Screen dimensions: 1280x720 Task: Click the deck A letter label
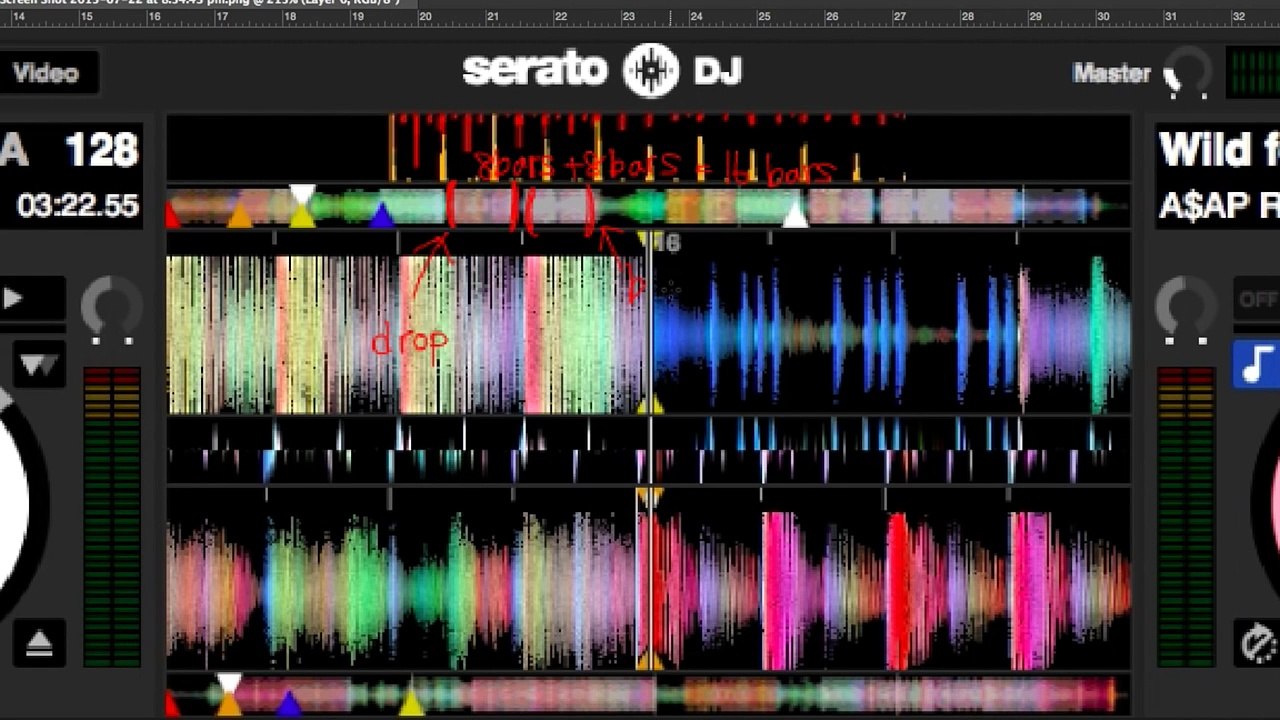point(14,151)
